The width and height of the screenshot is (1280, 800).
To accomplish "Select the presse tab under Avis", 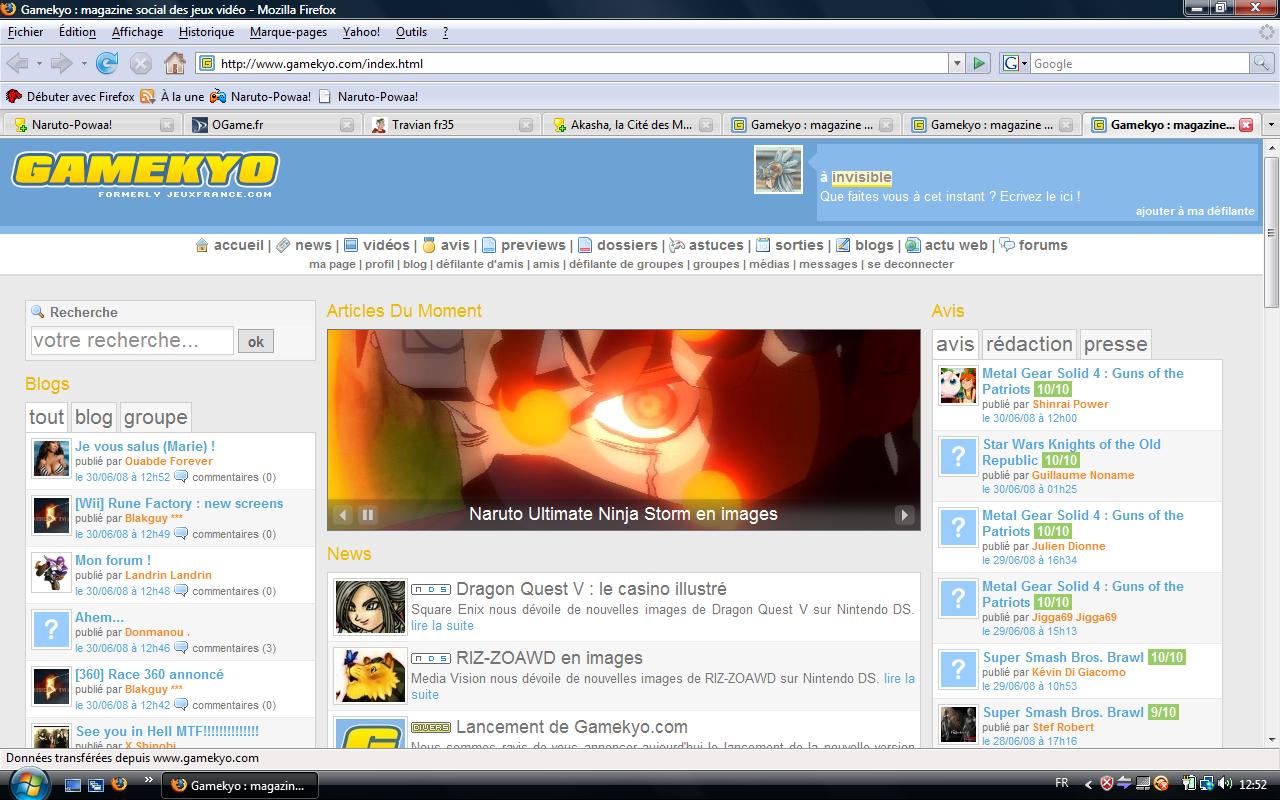I will click(1115, 344).
